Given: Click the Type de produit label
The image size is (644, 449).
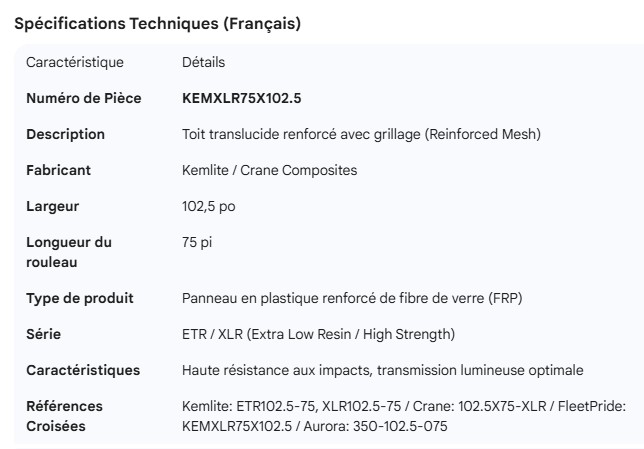Looking at the screenshot, I should 79,298.
